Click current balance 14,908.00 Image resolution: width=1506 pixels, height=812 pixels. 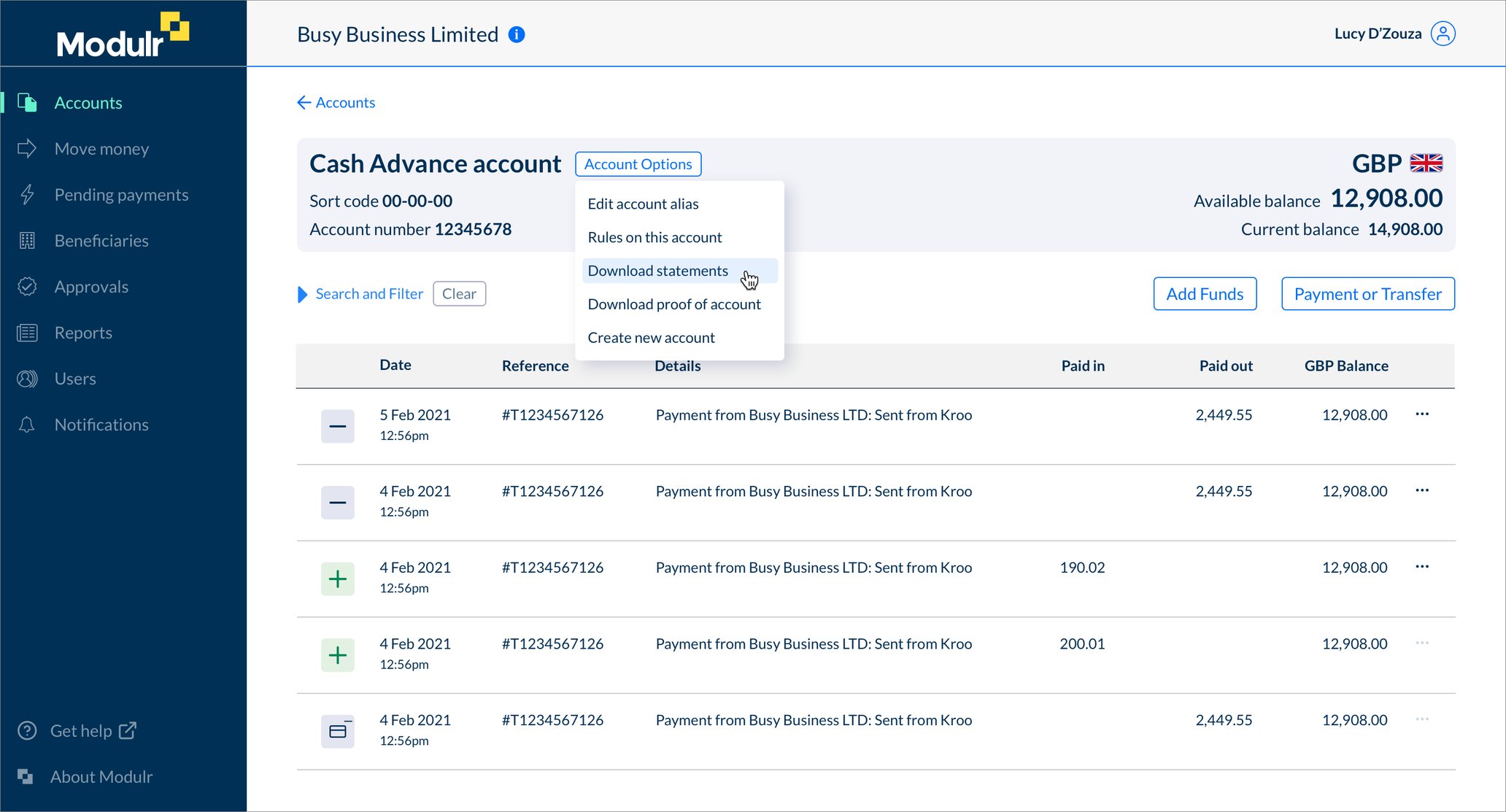coord(1405,230)
